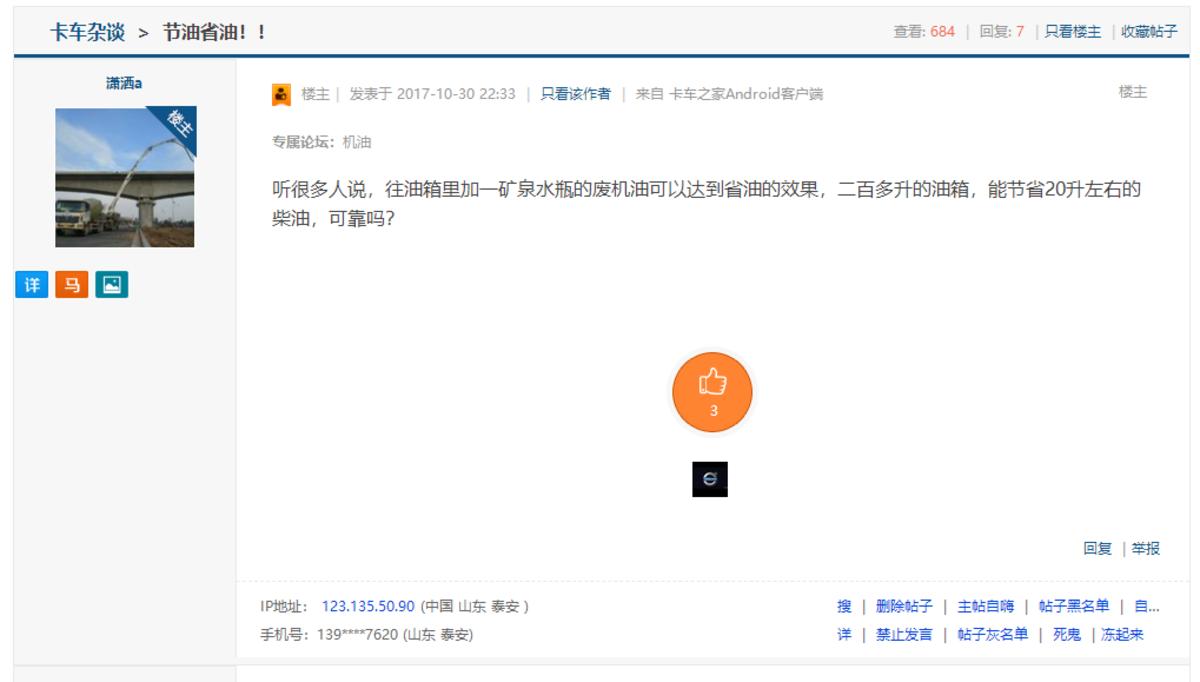The image size is (1200, 682).
Task: Click the orange 马 icon under the avatar
Action: coord(70,283)
